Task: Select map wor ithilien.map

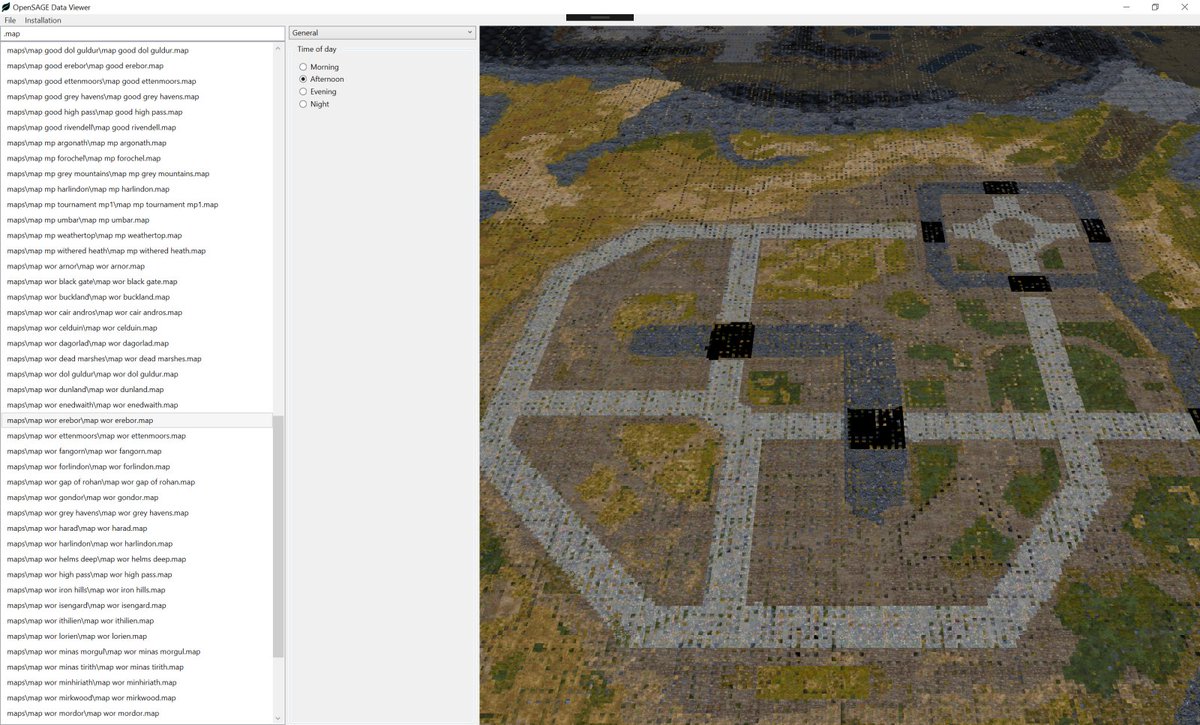Action: tap(137, 621)
